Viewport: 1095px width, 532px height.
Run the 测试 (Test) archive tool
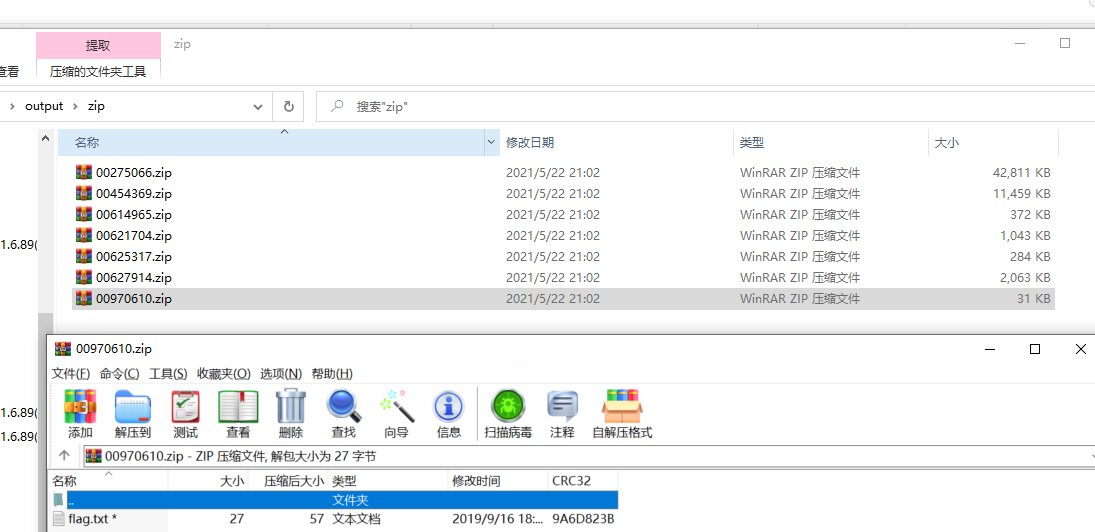[185, 413]
